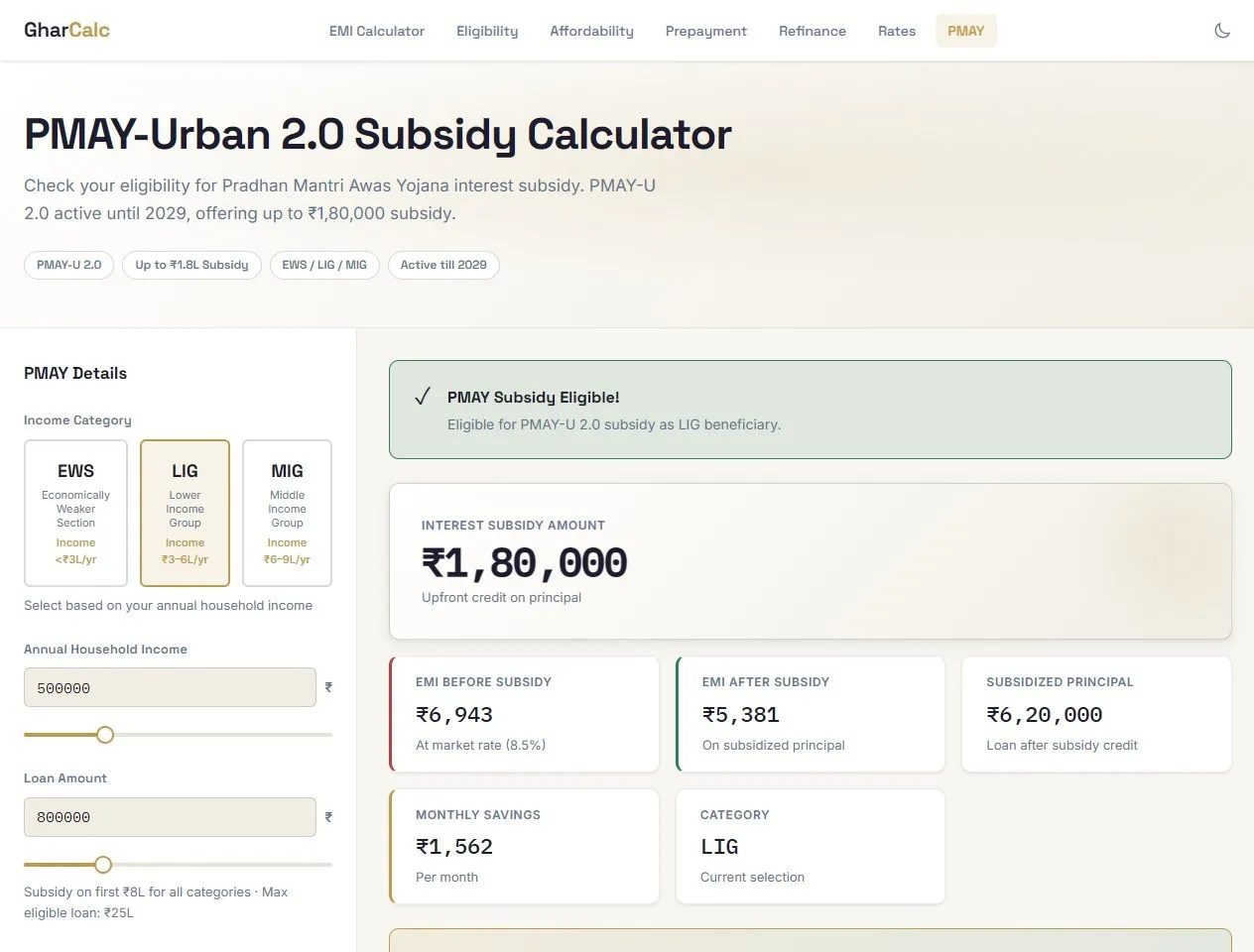Image resolution: width=1254 pixels, height=952 pixels.
Task: Click the EMI Before Subsidy card
Action: tap(524, 714)
